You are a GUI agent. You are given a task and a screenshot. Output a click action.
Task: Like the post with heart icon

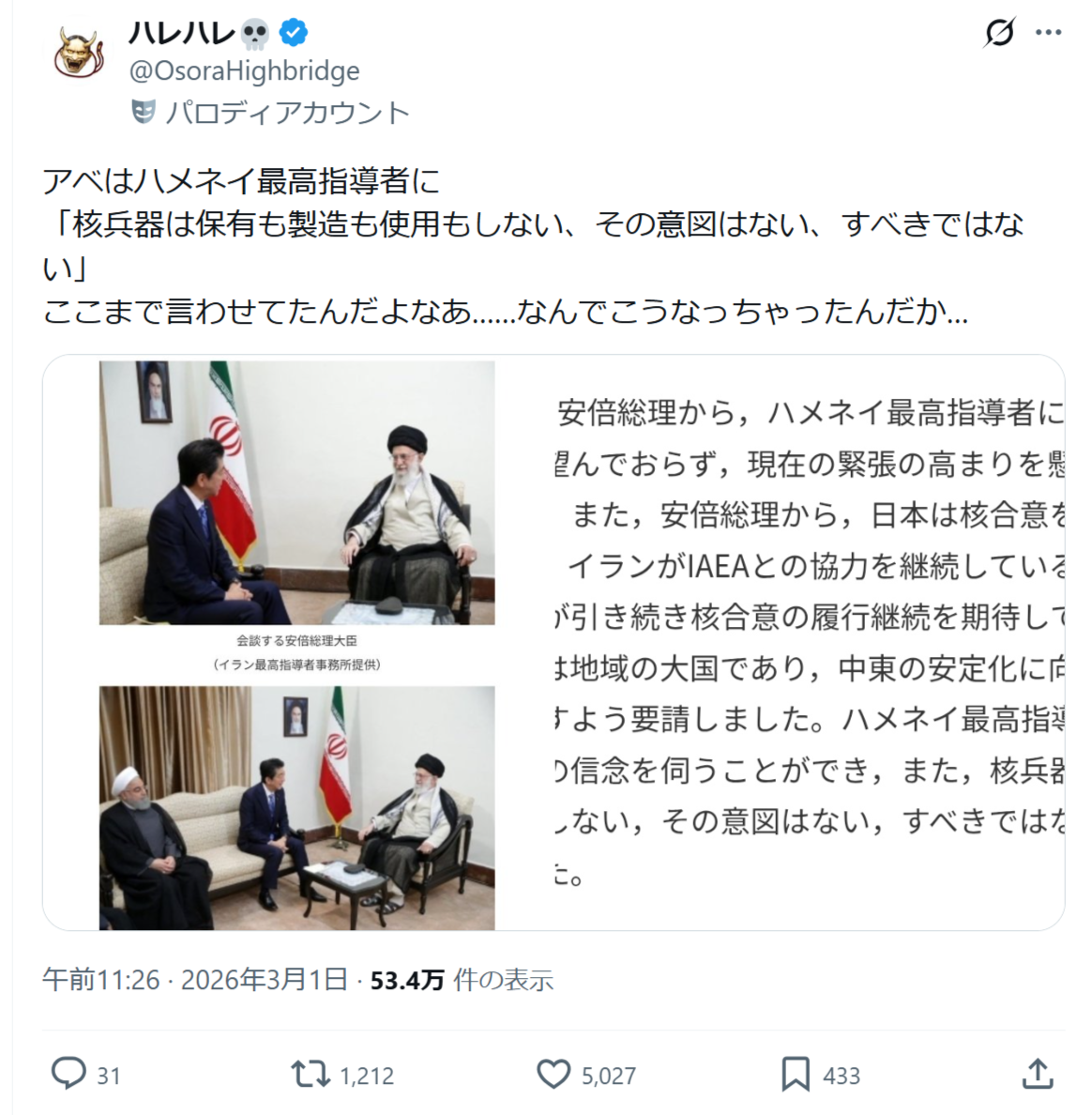pos(554,1074)
